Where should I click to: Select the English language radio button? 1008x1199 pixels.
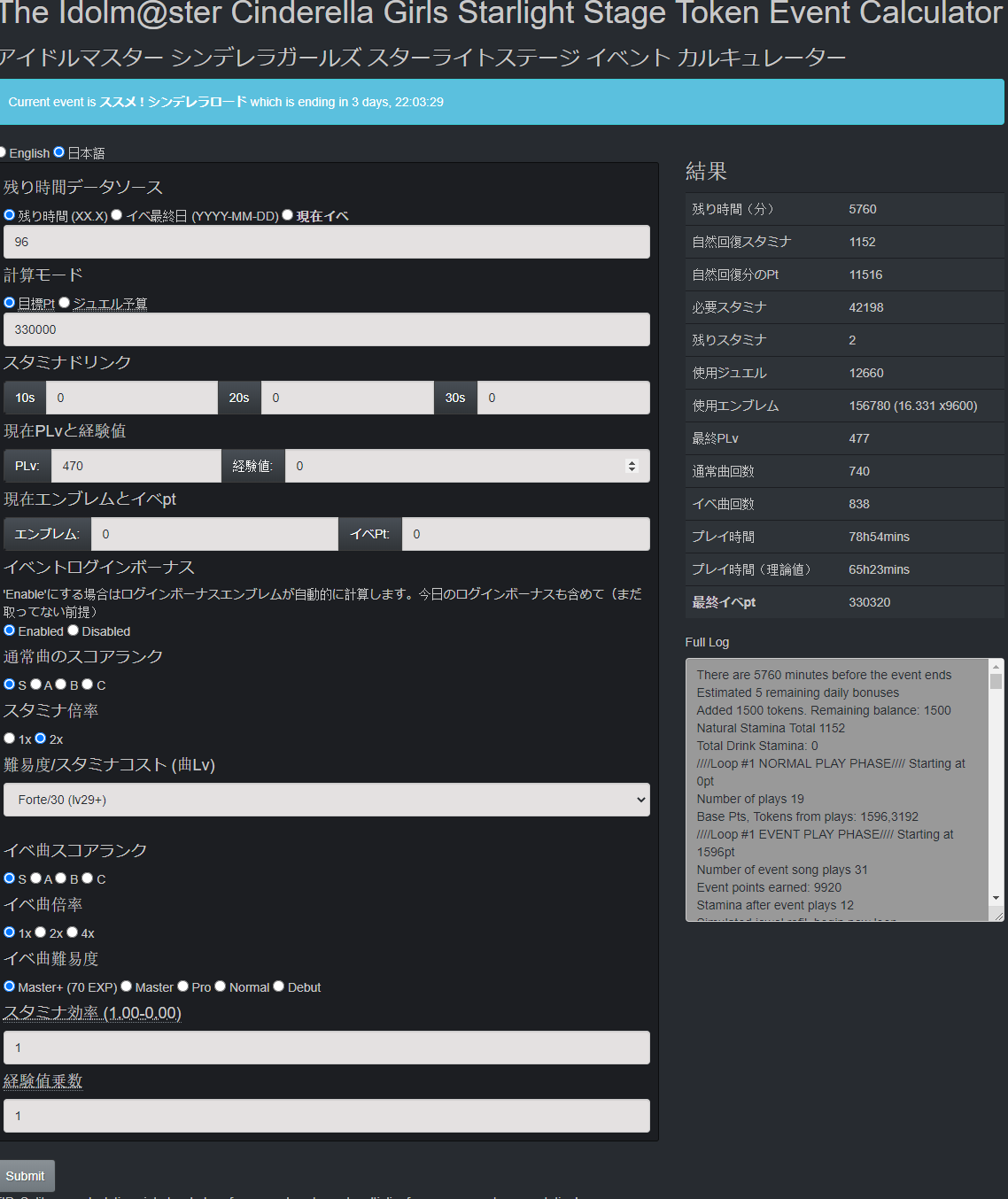(3, 152)
